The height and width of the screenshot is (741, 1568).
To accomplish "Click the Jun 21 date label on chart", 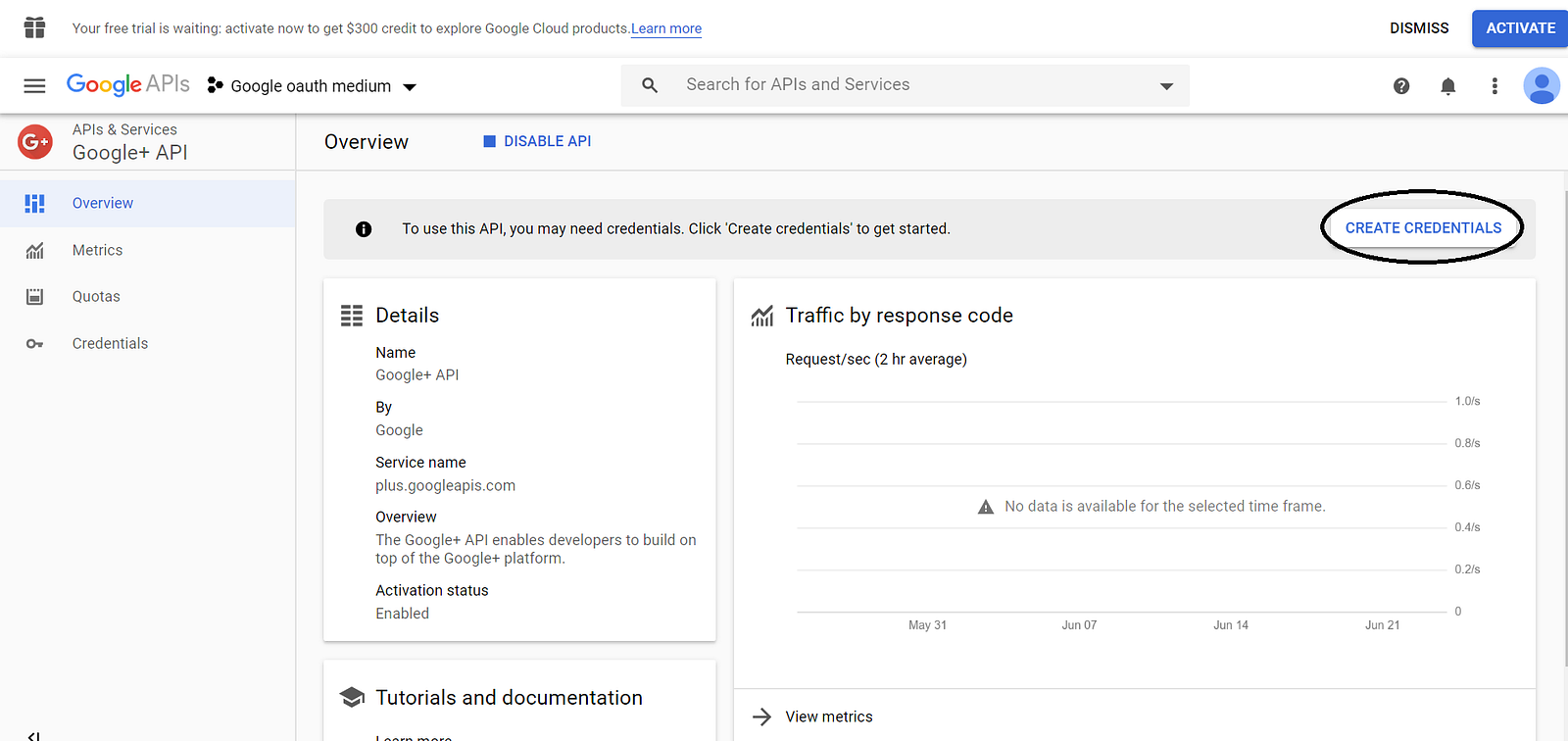I will (1382, 625).
